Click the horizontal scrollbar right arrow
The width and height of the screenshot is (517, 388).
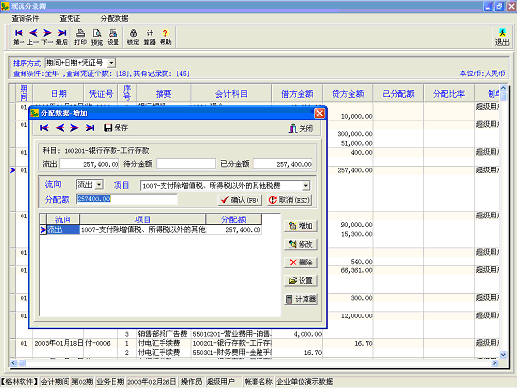pos(495,363)
